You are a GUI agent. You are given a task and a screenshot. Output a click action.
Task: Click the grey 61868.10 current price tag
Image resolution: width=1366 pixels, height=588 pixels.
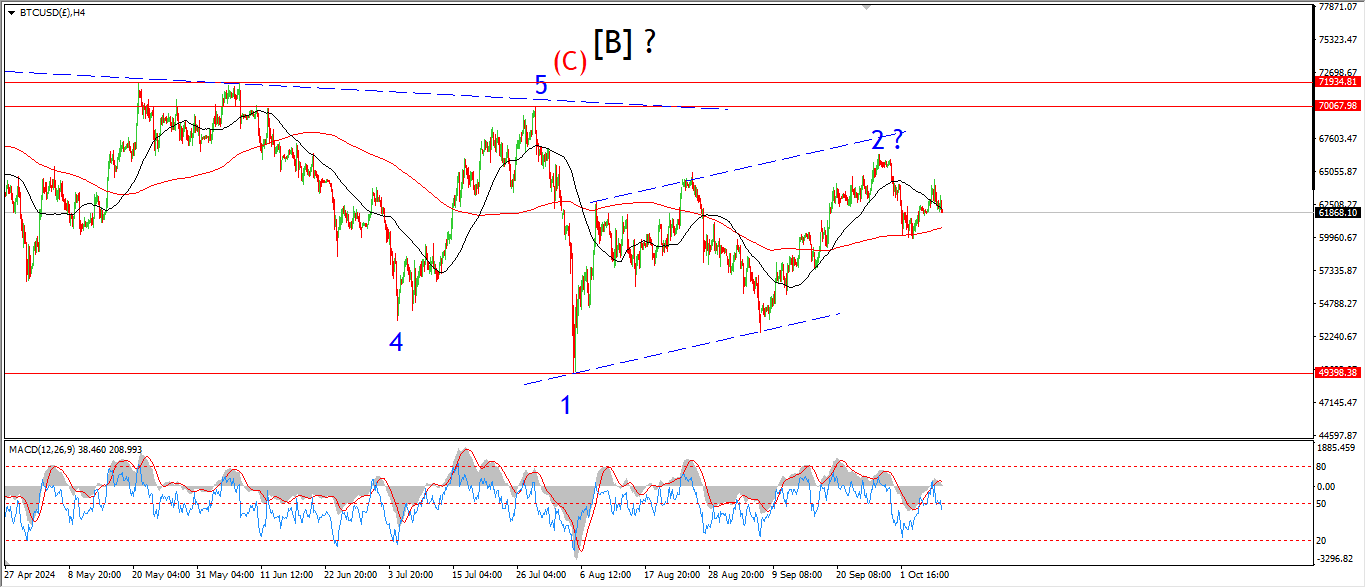1337,213
